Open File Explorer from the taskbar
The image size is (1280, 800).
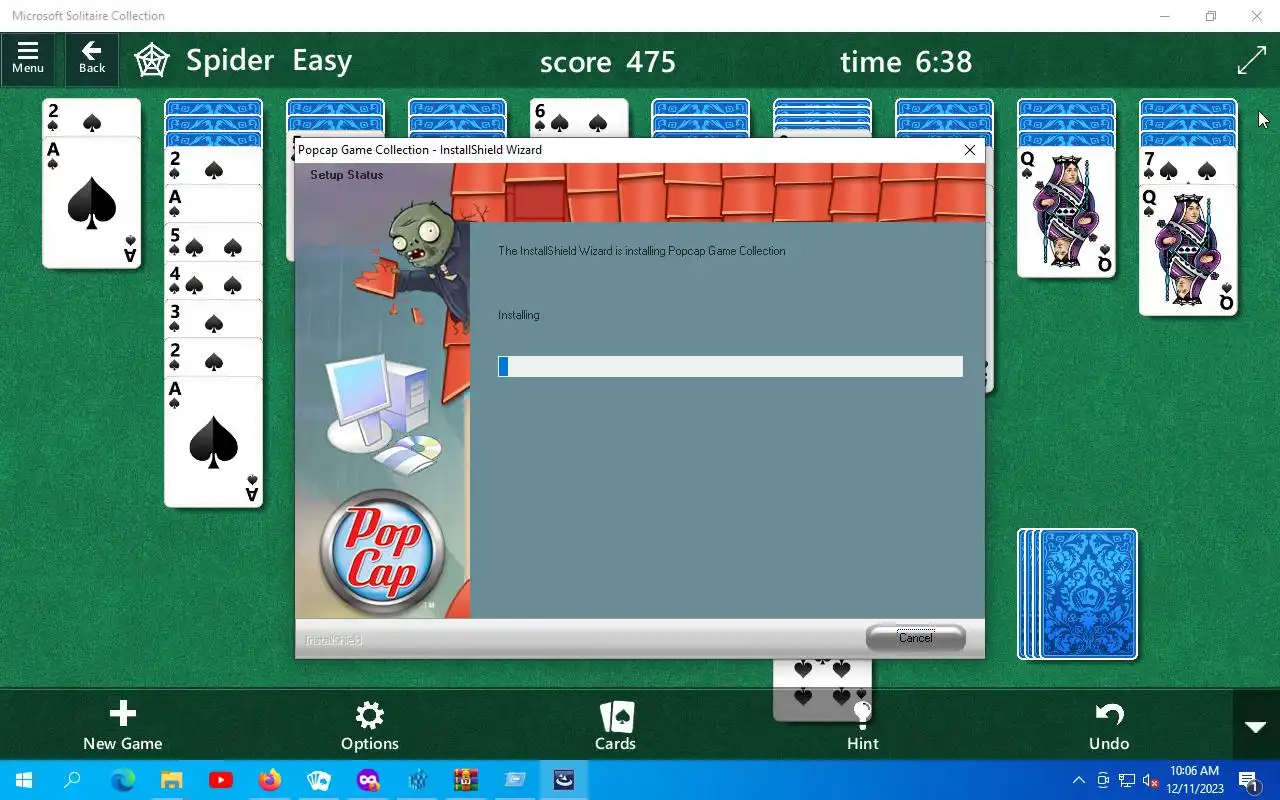tap(172, 780)
